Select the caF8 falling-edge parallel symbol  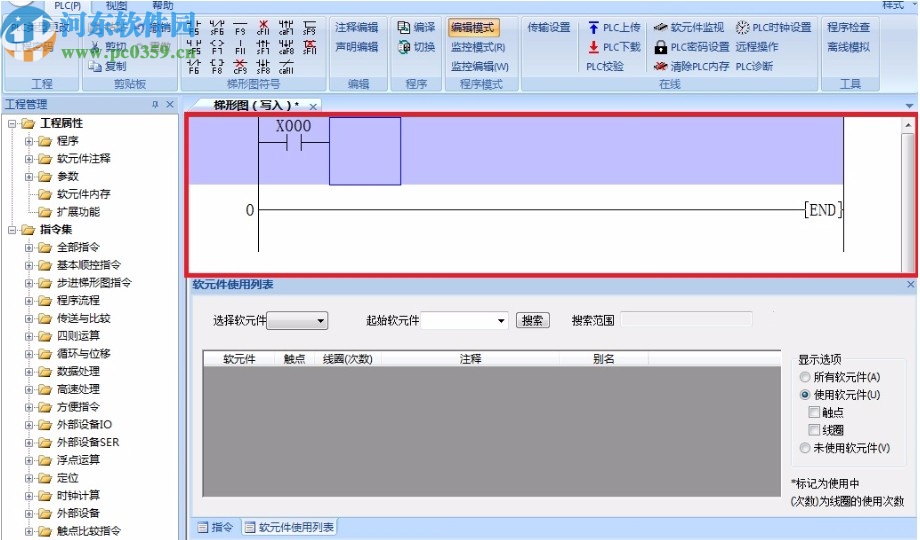[x=286, y=47]
